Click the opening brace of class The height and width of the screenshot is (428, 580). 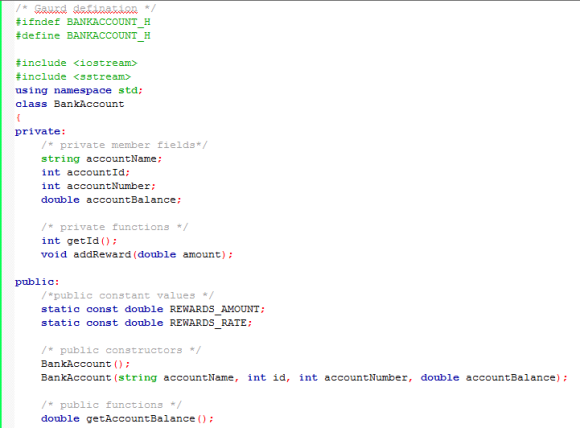tap(18, 118)
